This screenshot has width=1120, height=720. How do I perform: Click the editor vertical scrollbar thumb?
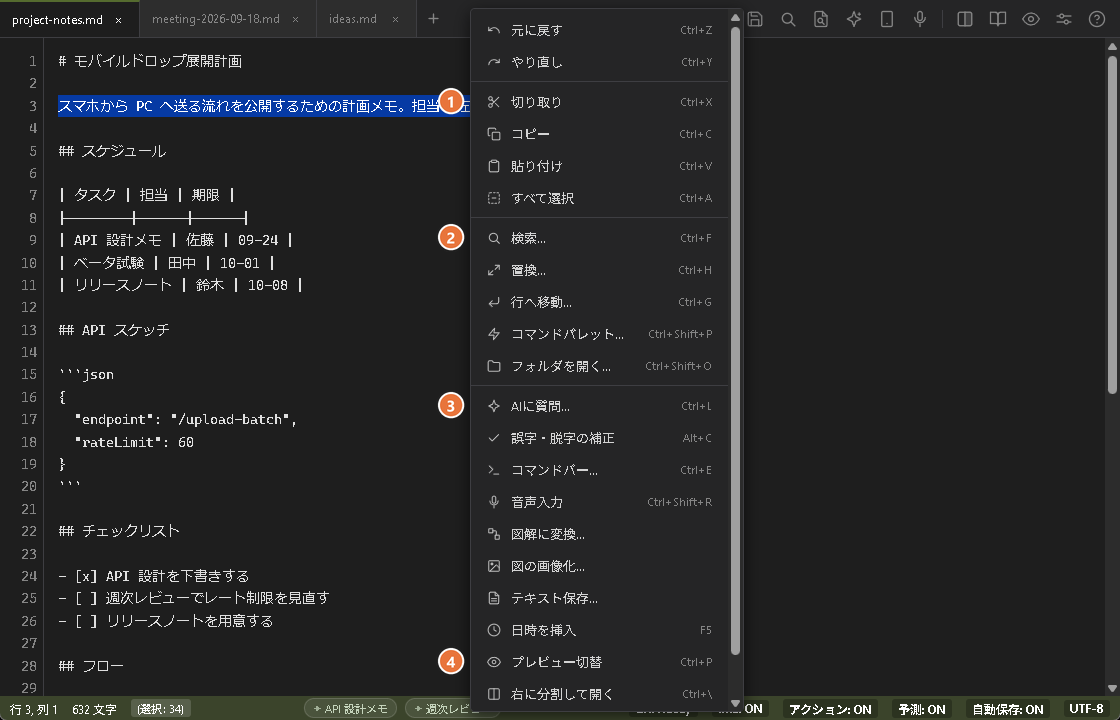[1112, 223]
